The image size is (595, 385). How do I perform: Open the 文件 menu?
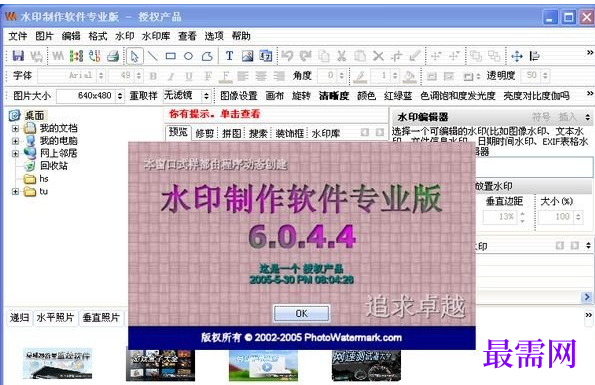[x=18, y=36]
